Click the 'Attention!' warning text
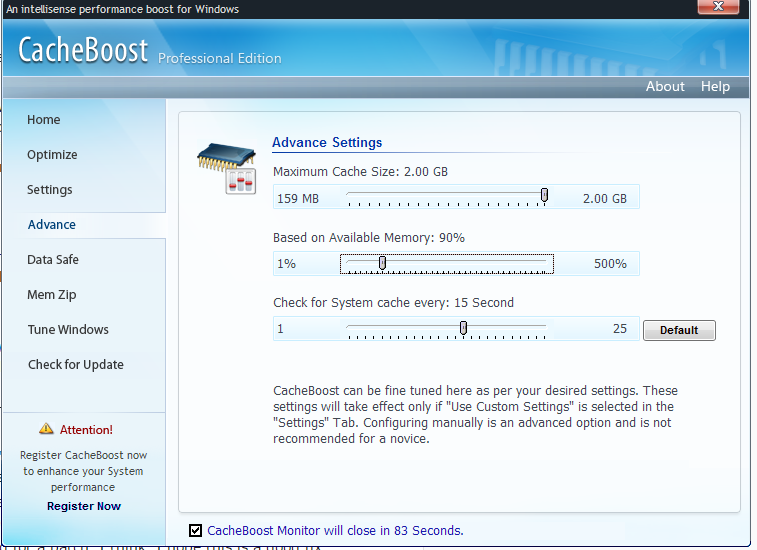The height and width of the screenshot is (550, 757). [x=86, y=430]
